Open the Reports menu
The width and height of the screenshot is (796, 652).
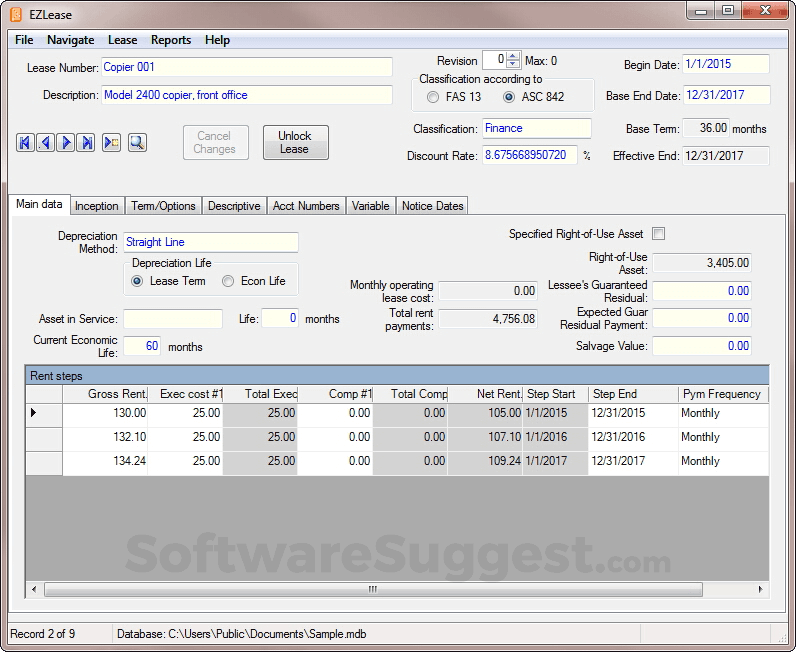click(x=171, y=40)
